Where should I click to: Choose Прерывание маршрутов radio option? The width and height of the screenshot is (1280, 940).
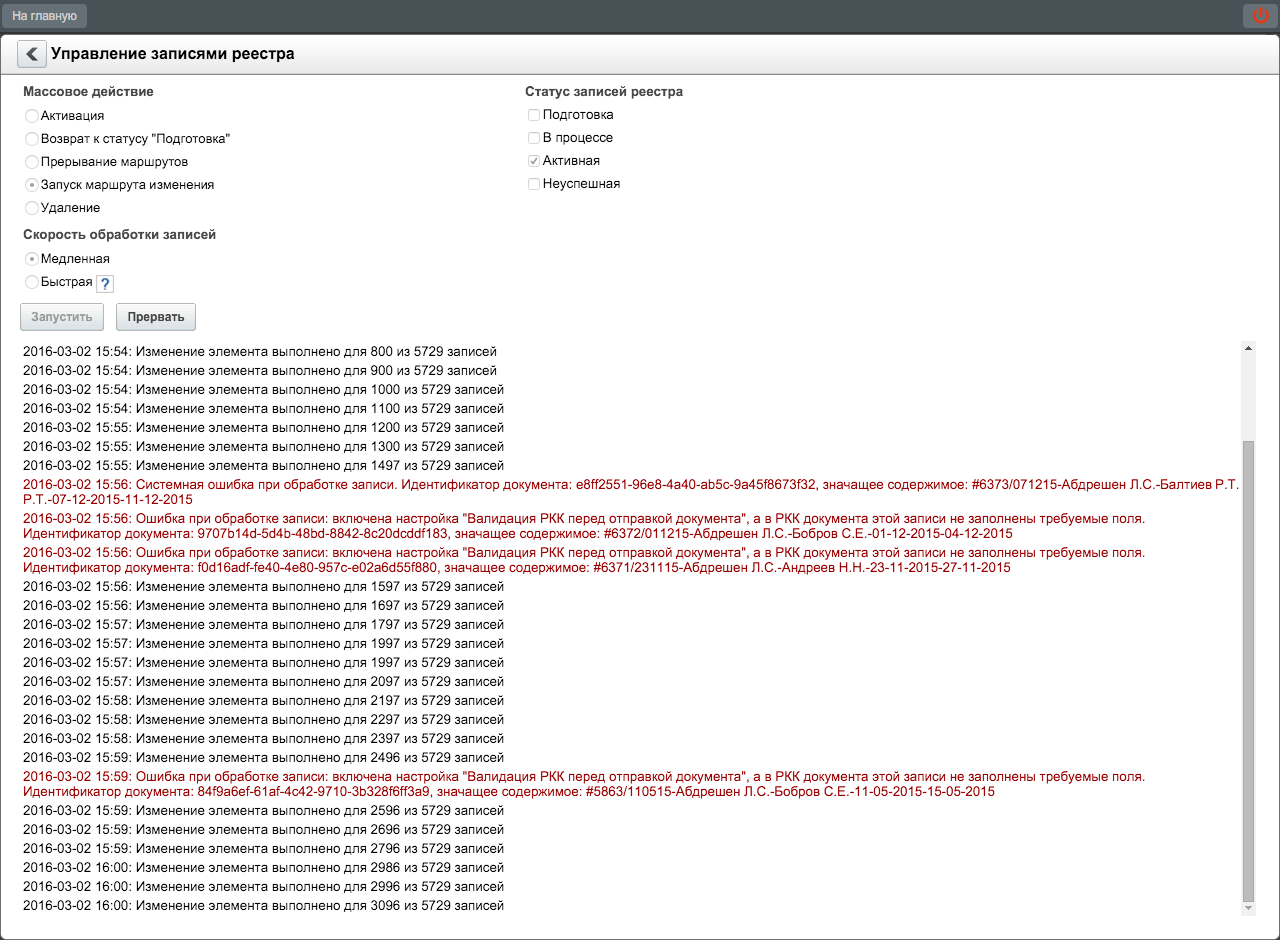click(32, 162)
